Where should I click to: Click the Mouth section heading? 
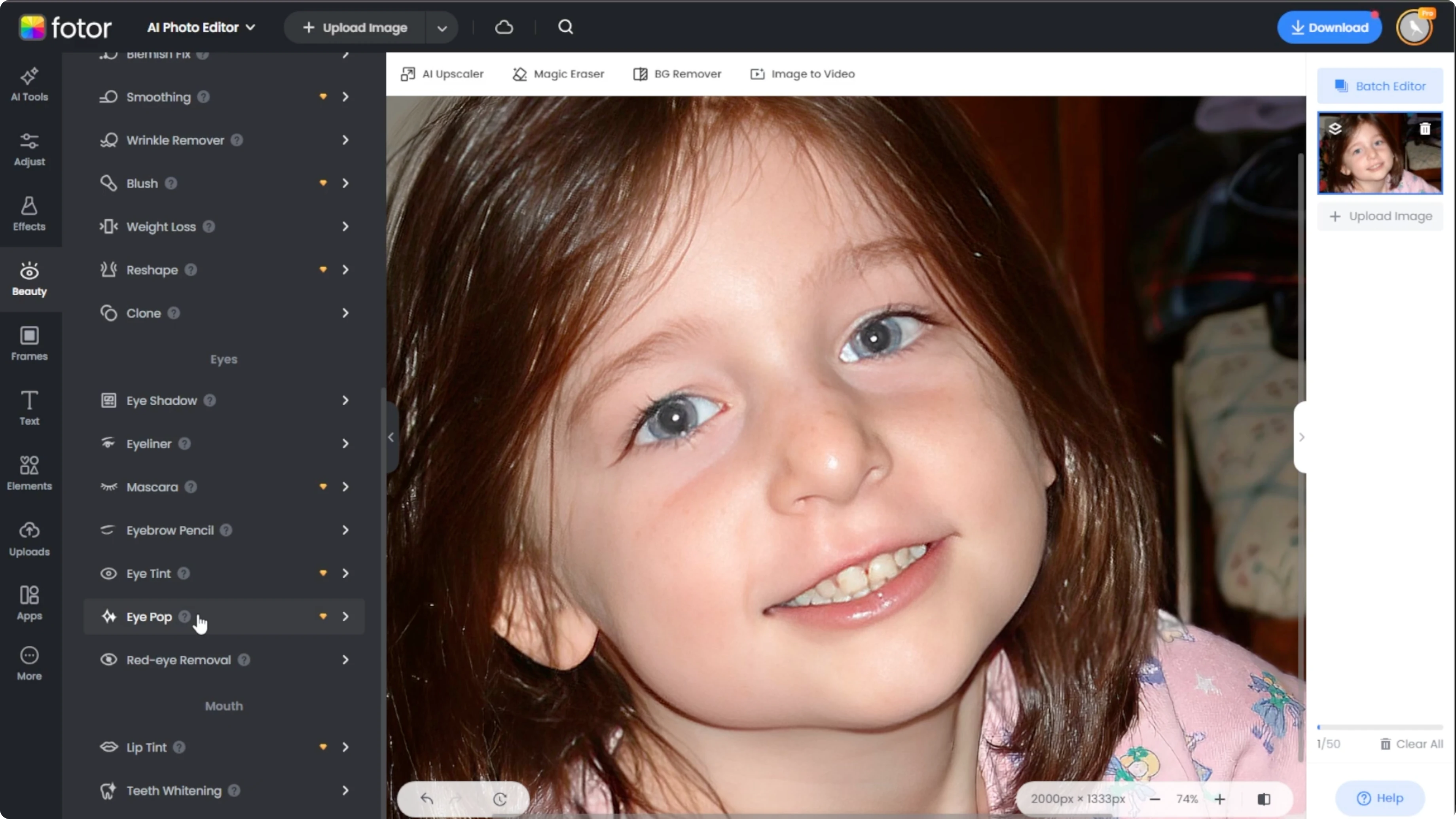224,706
